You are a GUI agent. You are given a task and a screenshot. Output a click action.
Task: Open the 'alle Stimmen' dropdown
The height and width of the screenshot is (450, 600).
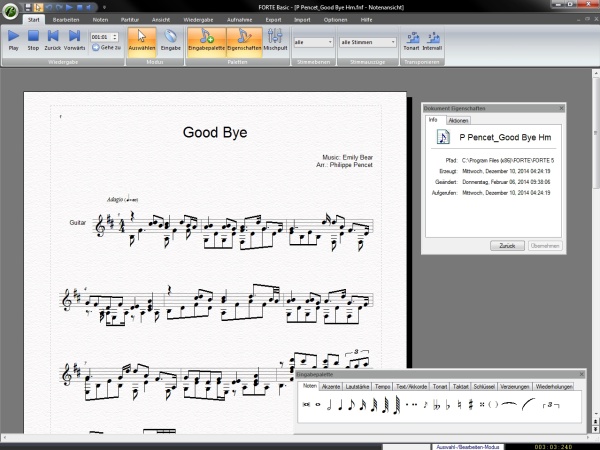point(368,42)
